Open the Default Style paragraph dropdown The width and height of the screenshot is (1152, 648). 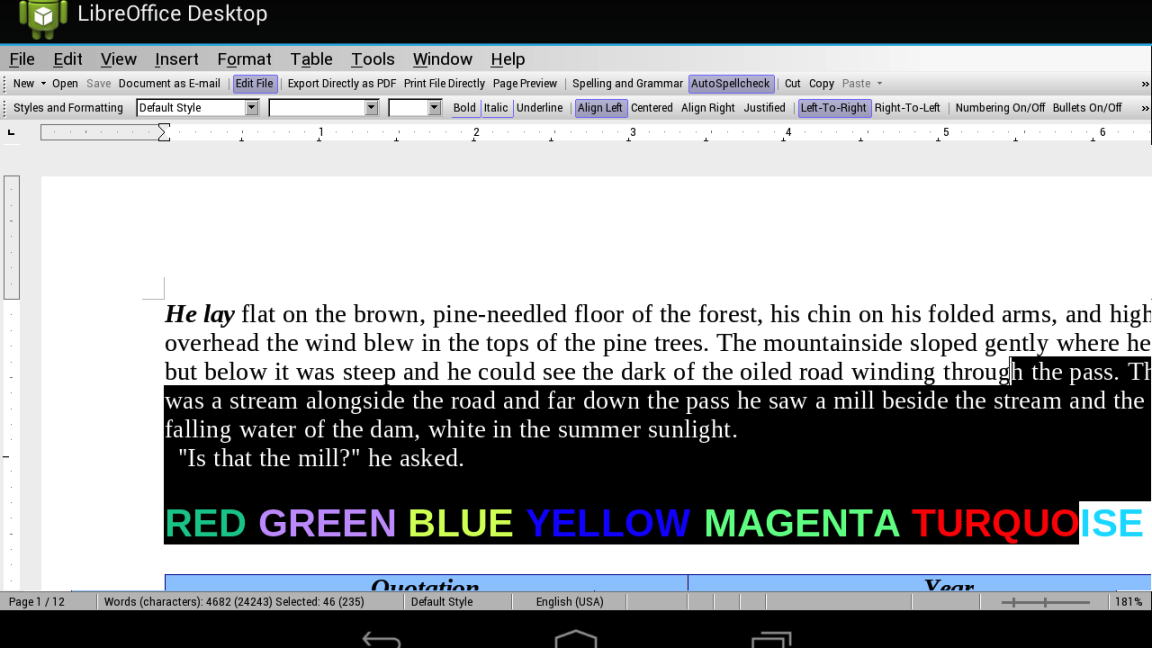tap(252, 108)
